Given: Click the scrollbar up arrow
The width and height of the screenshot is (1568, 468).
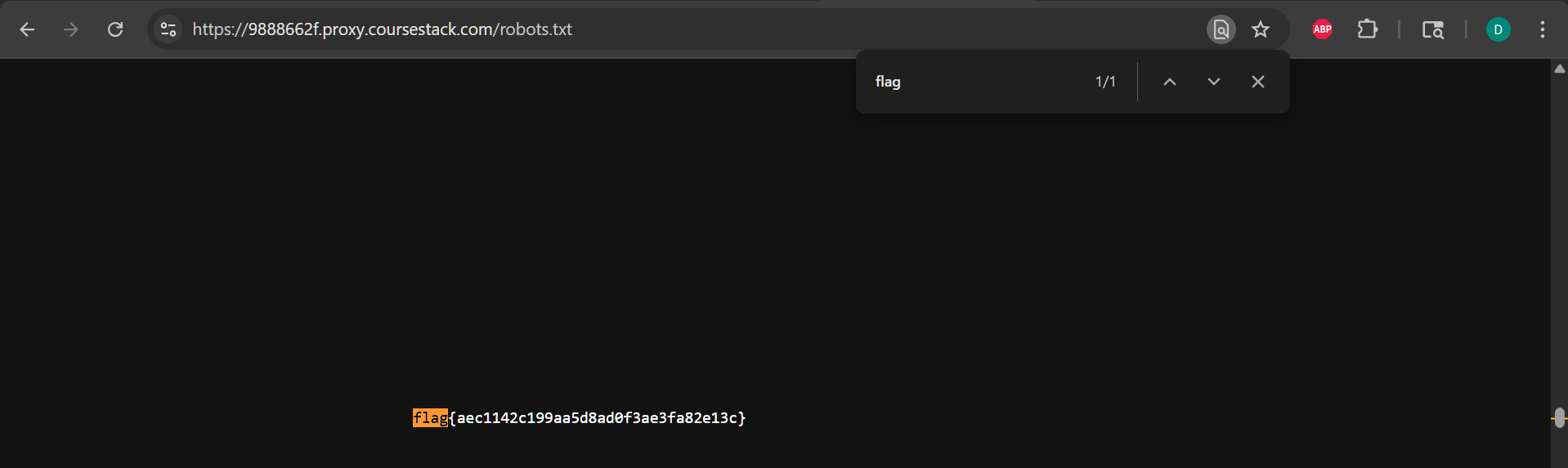Looking at the screenshot, I should 1559,69.
